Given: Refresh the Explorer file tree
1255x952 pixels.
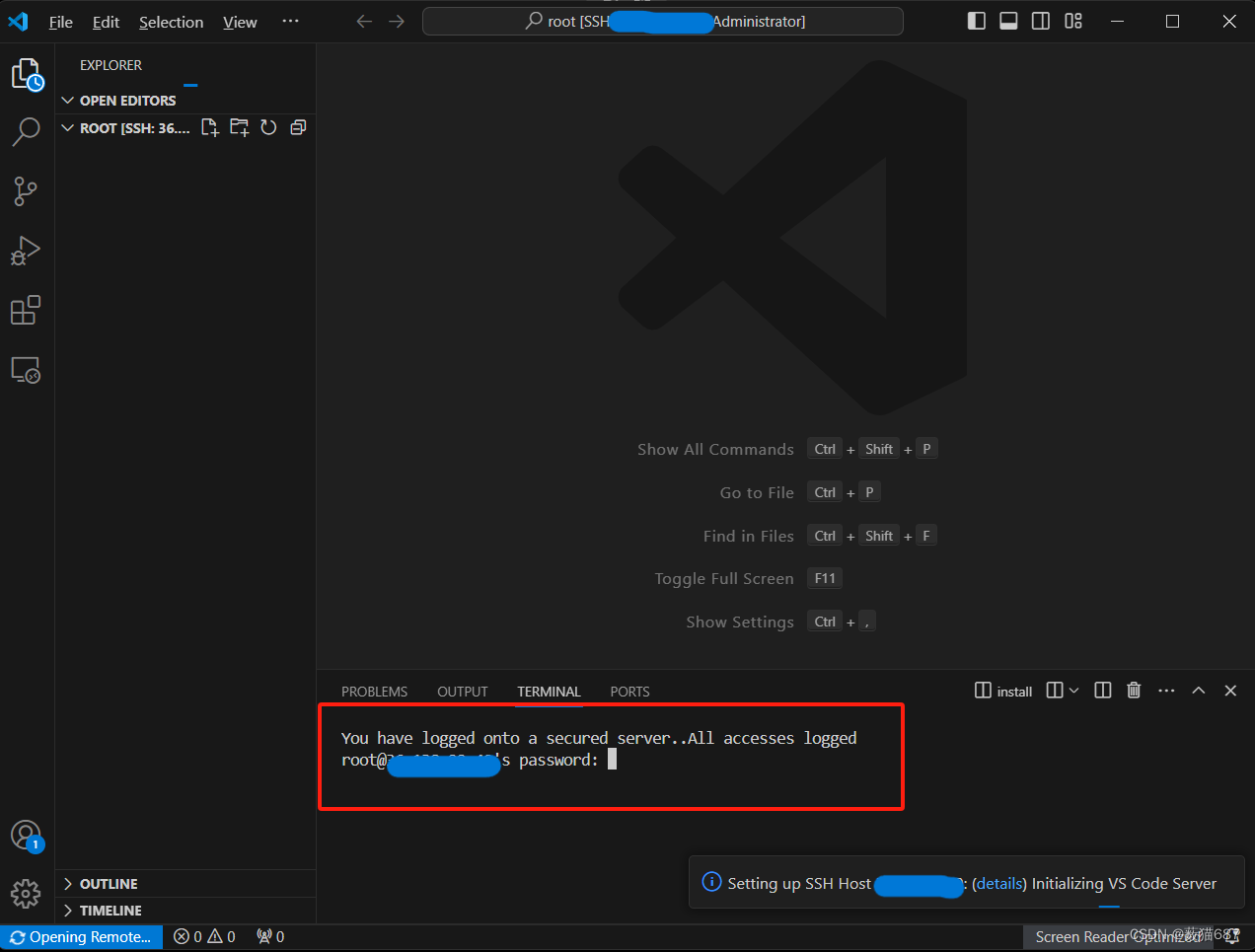Looking at the screenshot, I should coord(268,127).
